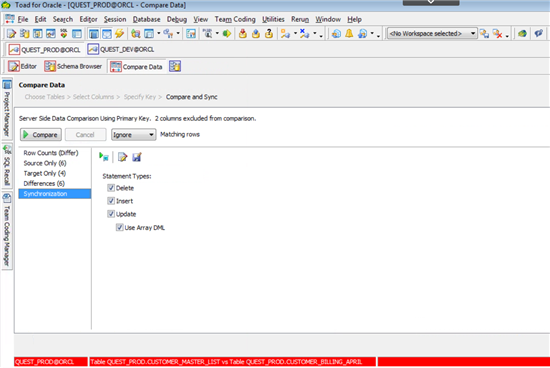The height and width of the screenshot is (368, 550).
Task: Click globe icon left of the bell
Action: point(336,34)
